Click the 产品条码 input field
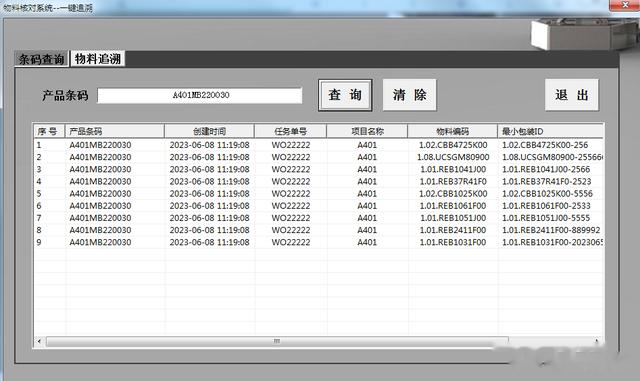 pyautogui.click(x=200, y=95)
